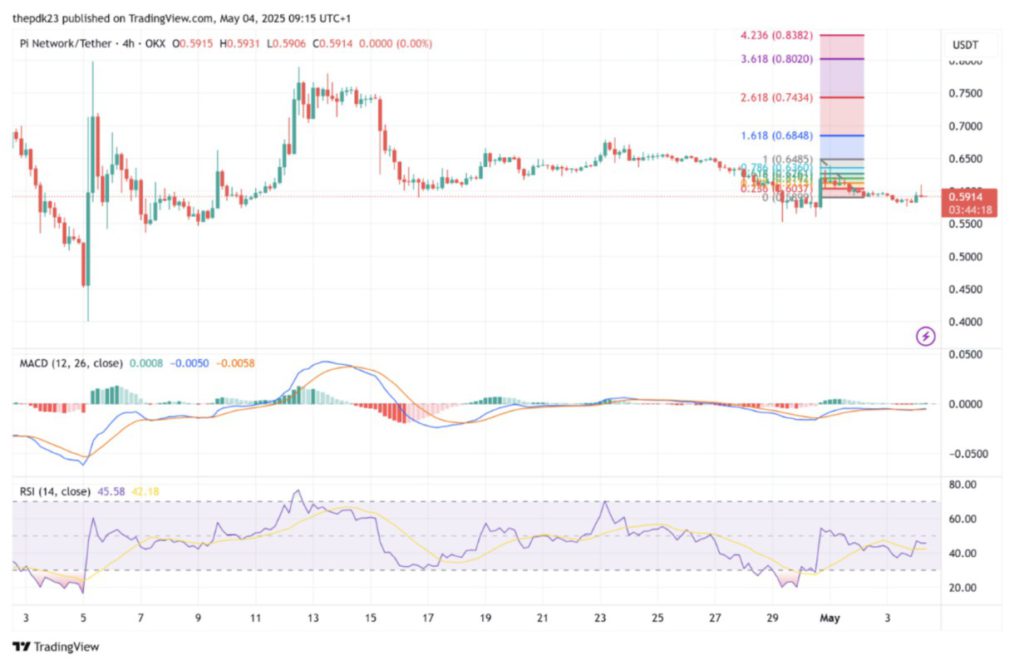This screenshot has width=1024, height=665.
Task: Click the 40.00 RSI axis label
Action: tap(963, 553)
